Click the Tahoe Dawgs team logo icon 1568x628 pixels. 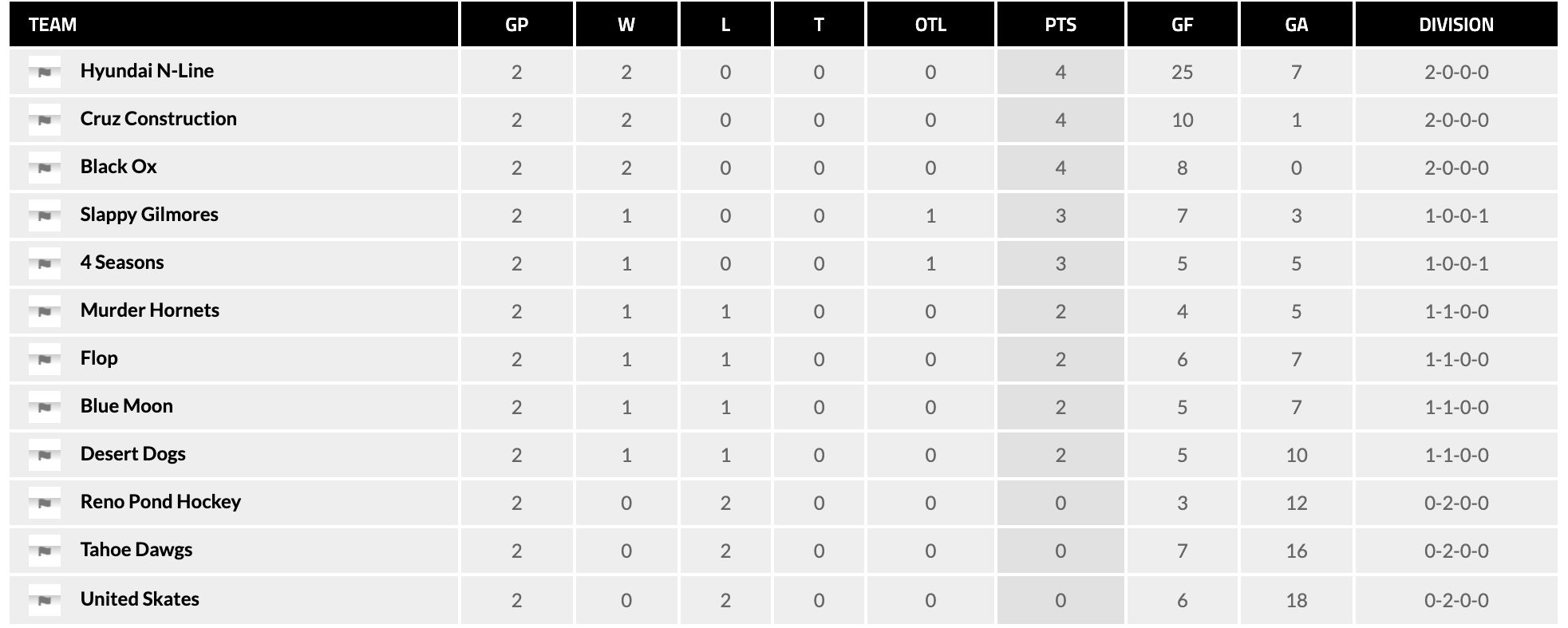(x=45, y=551)
